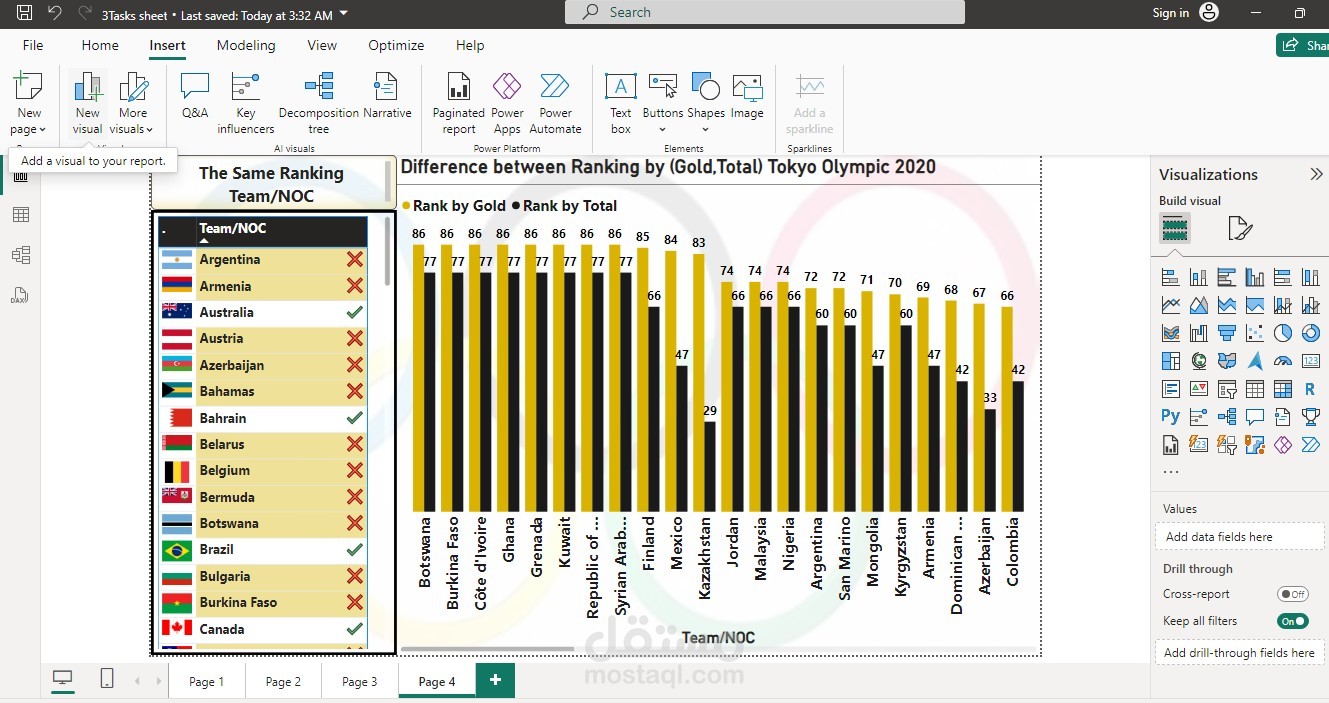Switch to the Home ribbon tab
Image resolution: width=1329 pixels, height=703 pixels.
pyautogui.click(x=100, y=45)
